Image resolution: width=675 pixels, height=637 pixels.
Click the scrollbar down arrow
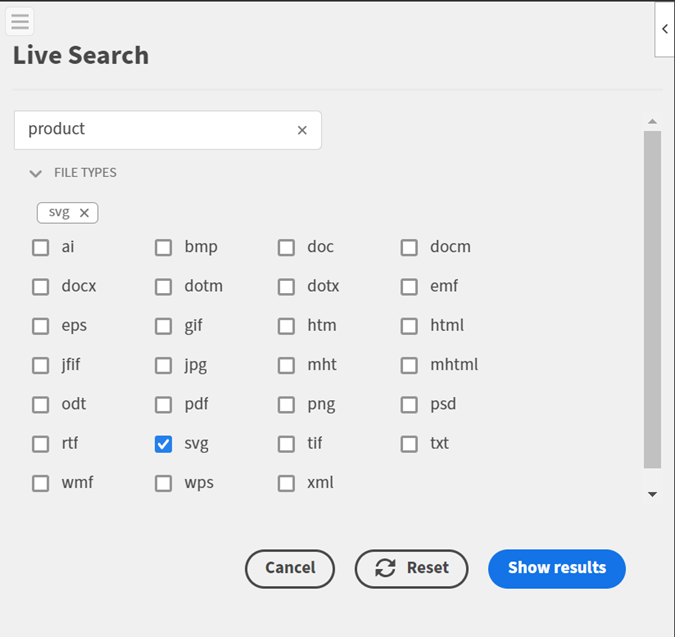point(652,494)
